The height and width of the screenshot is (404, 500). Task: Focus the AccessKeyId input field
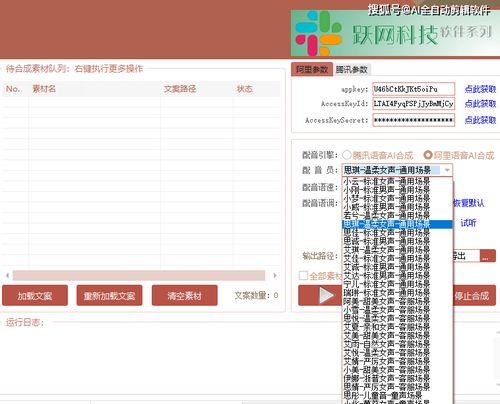click(413, 104)
